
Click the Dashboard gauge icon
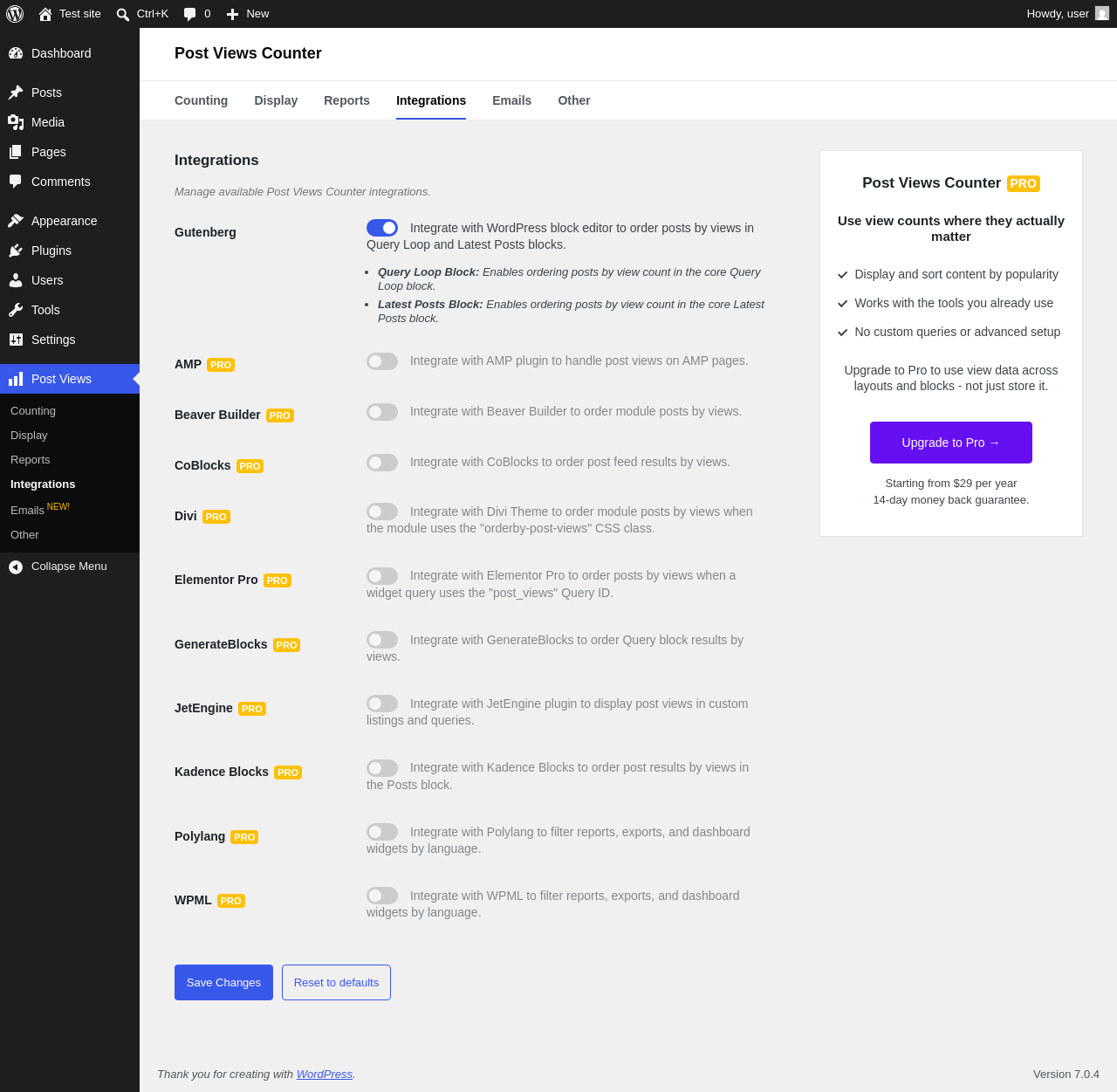[x=16, y=53]
